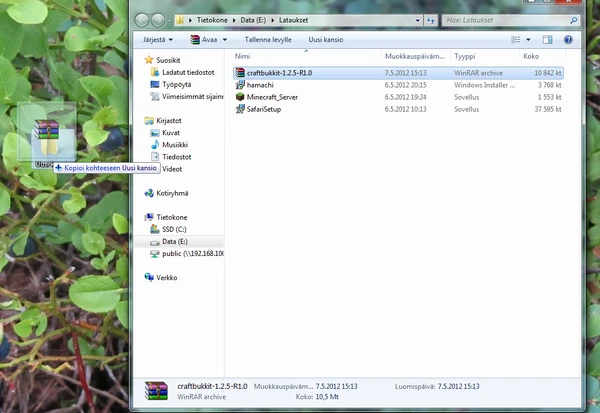This screenshot has height=413, width=600.
Task: Click the SafariSetup icon
Action: 240,109
